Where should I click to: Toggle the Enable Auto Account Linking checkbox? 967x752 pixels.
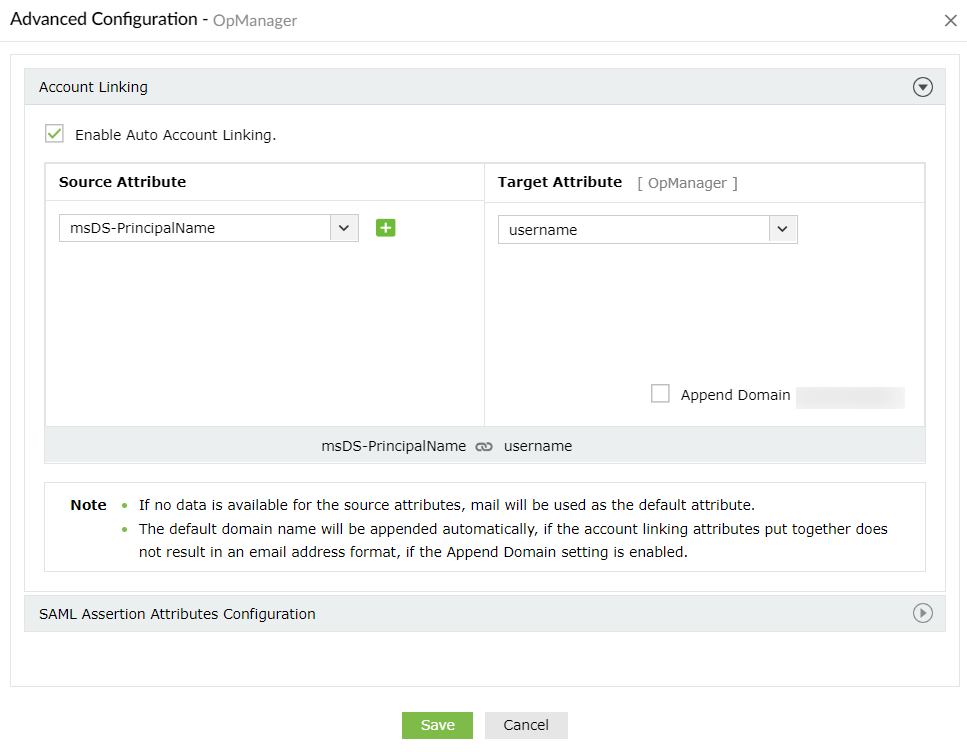(x=55, y=134)
